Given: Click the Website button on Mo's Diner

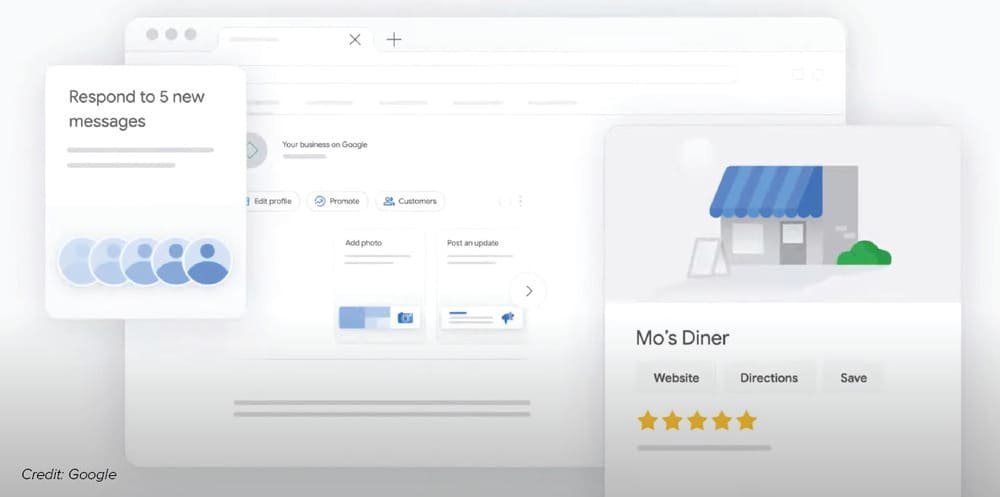Looking at the screenshot, I should click(676, 378).
